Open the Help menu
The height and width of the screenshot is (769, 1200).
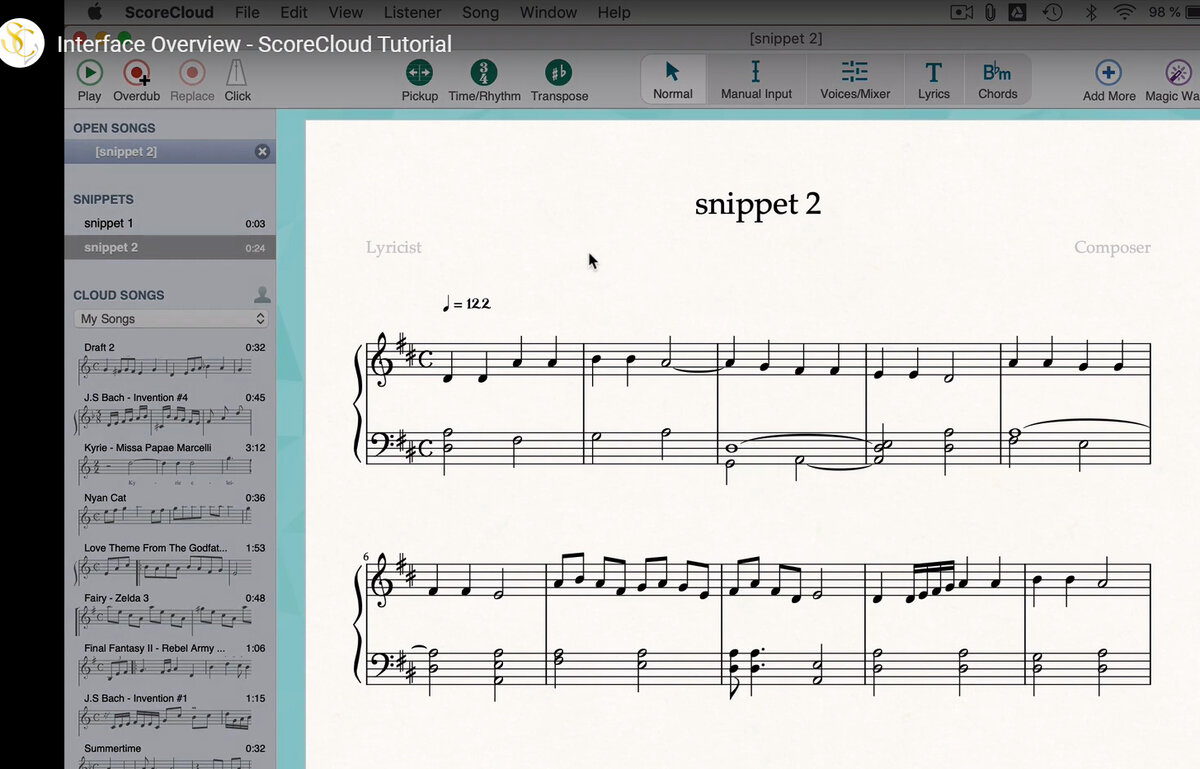(614, 12)
